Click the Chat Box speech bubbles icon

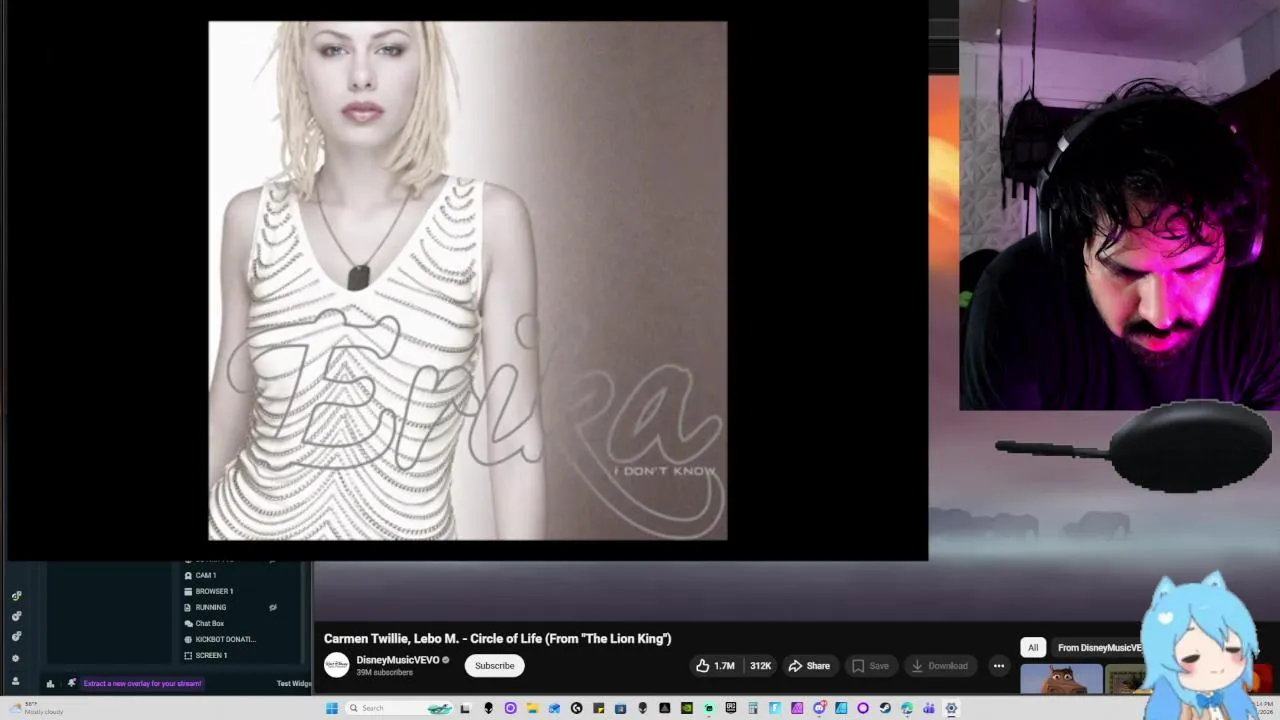coord(188,623)
